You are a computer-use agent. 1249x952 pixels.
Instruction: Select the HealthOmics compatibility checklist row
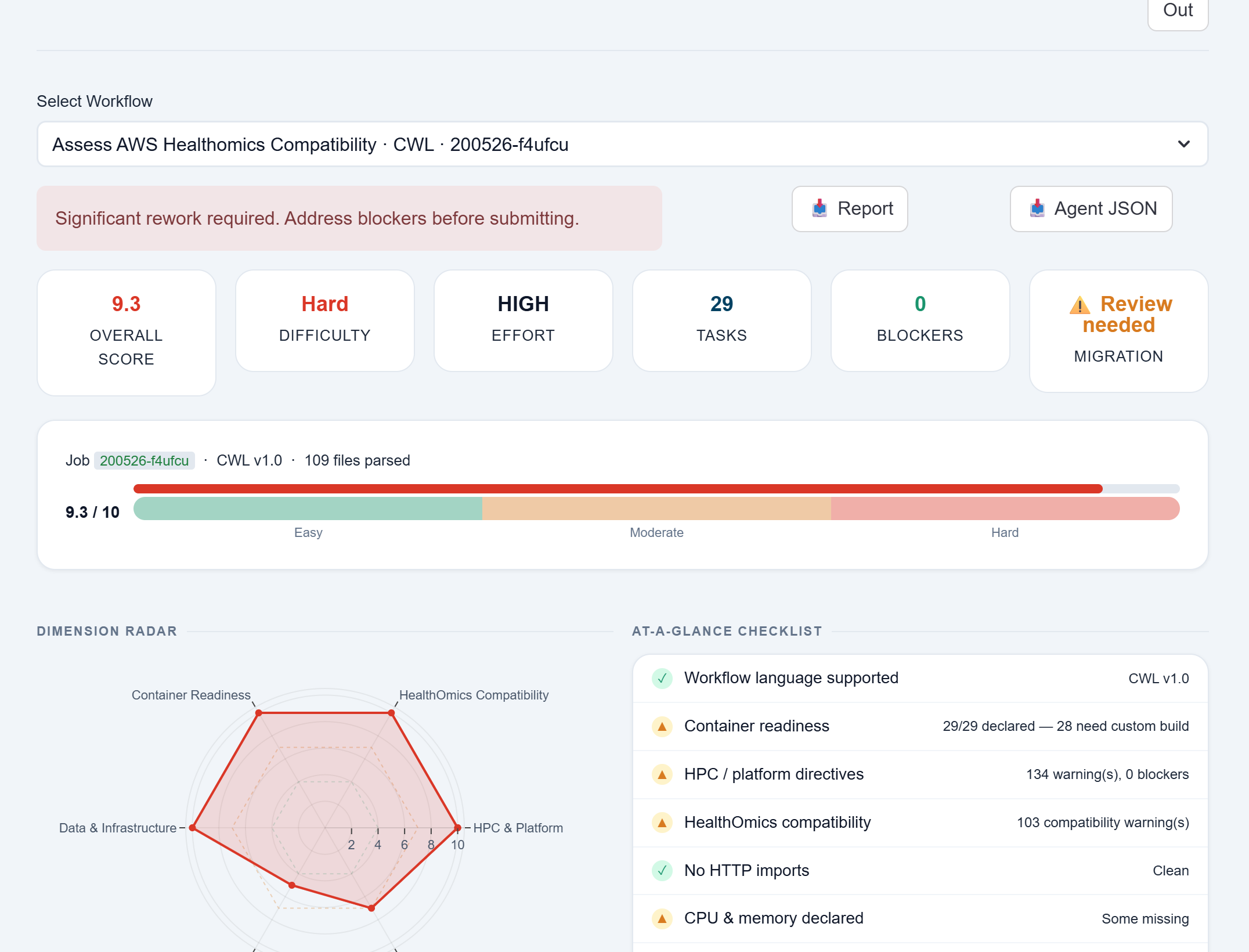click(x=920, y=823)
